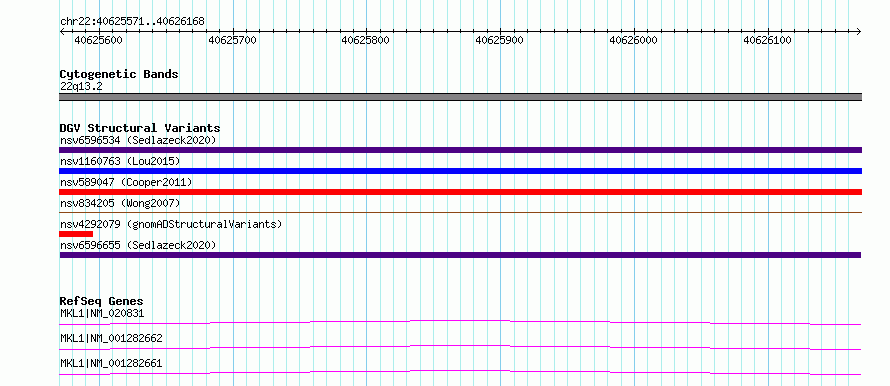The height and width of the screenshot is (386, 890).
Task: Click the thin brown line for nsv834205
Action: [460, 212]
